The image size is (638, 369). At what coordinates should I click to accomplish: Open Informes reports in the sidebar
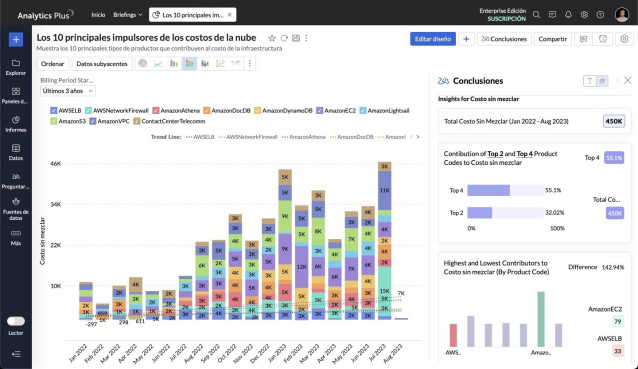(x=16, y=124)
